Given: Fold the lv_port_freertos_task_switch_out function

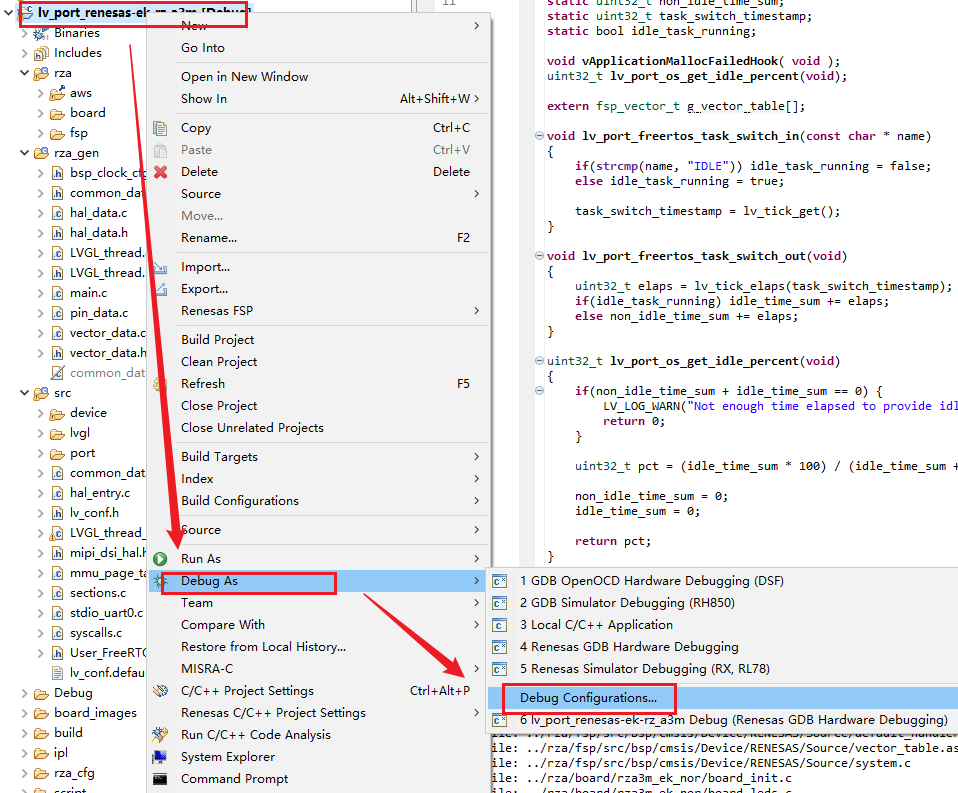Looking at the screenshot, I should [x=540, y=256].
